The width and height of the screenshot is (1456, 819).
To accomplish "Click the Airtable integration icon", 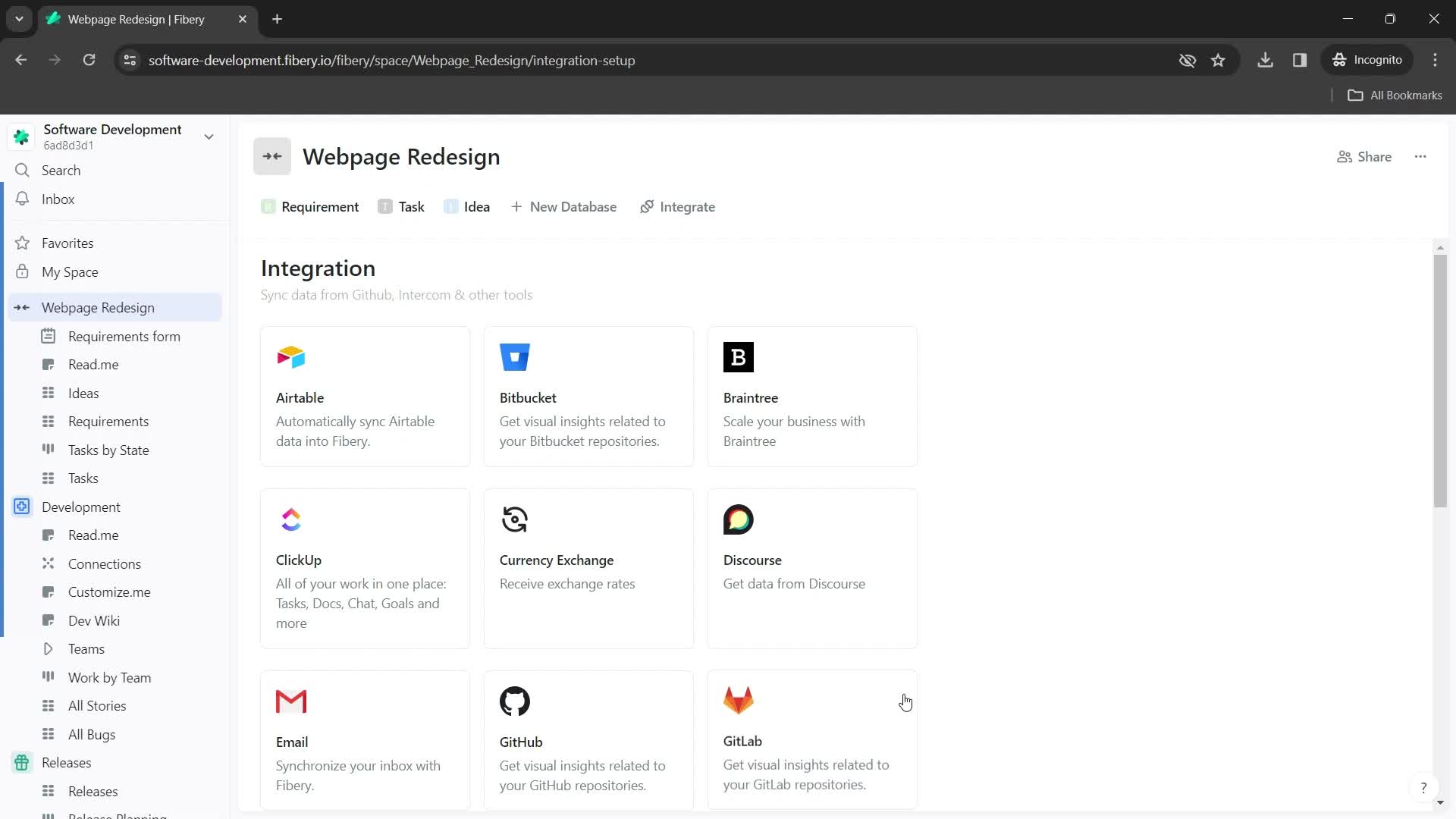I will point(291,358).
